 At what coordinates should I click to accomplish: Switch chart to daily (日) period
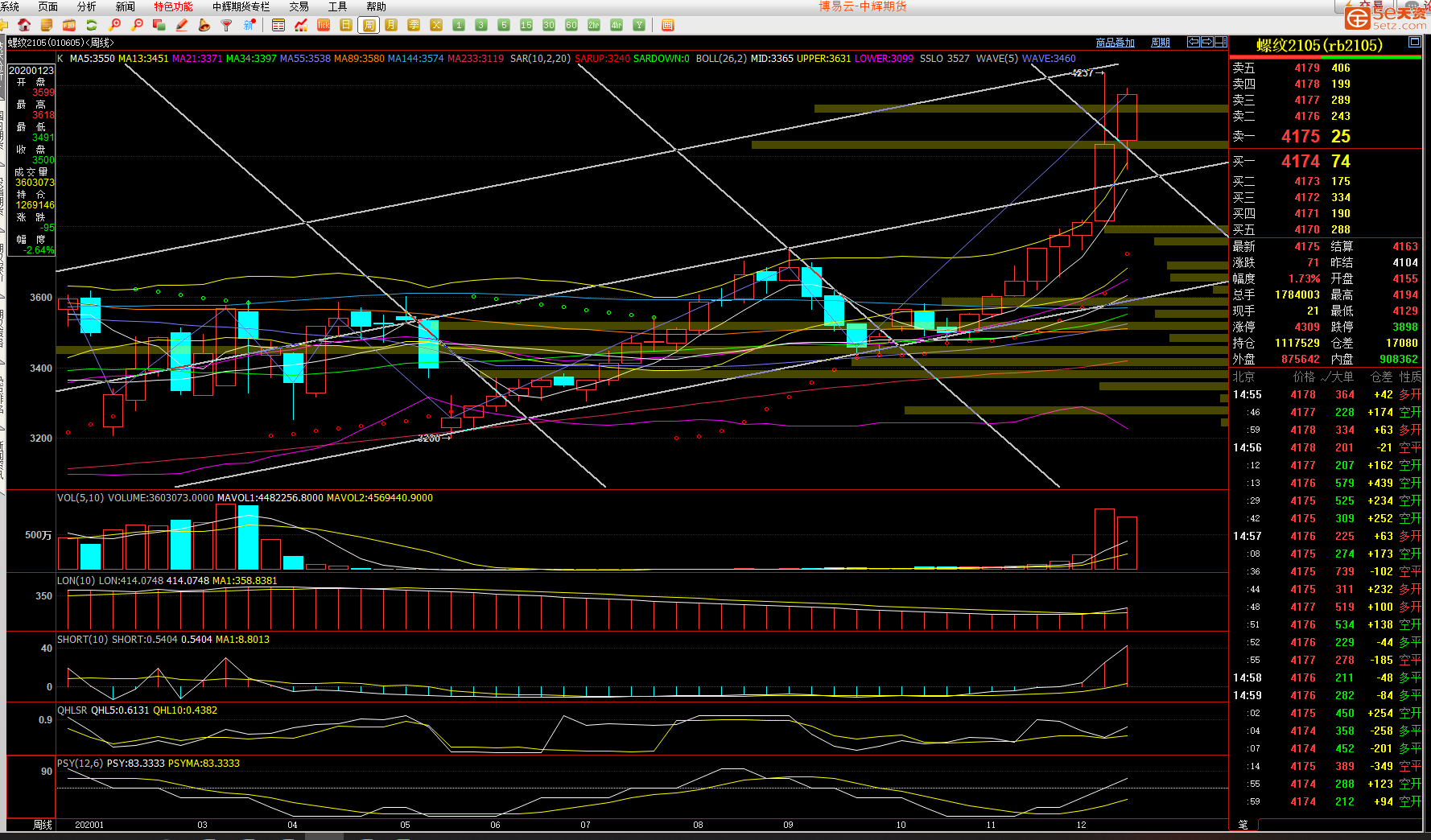pos(346,25)
